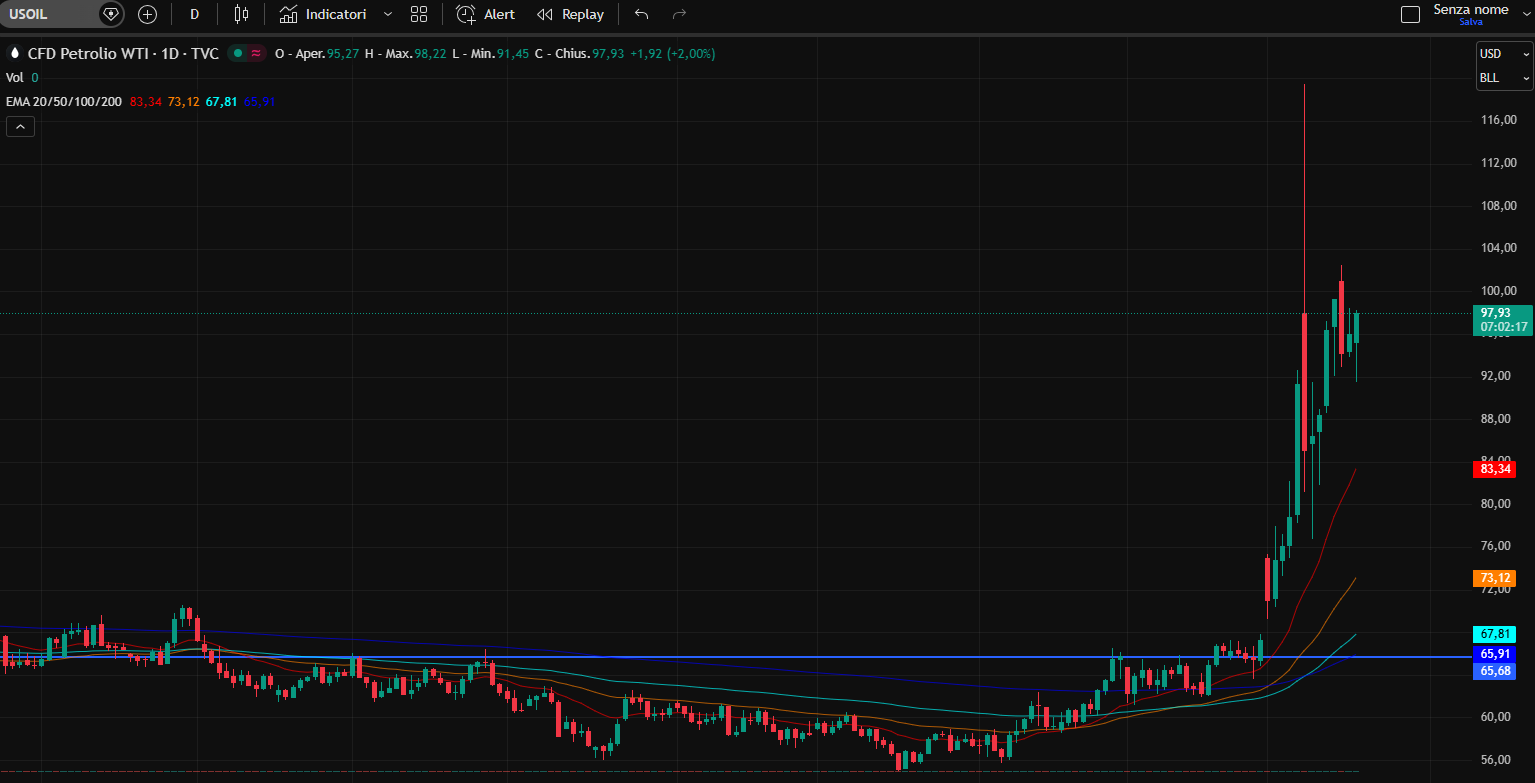Click the oil drop symbol logo
This screenshot has height=783, width=1535.
point(14,54)
